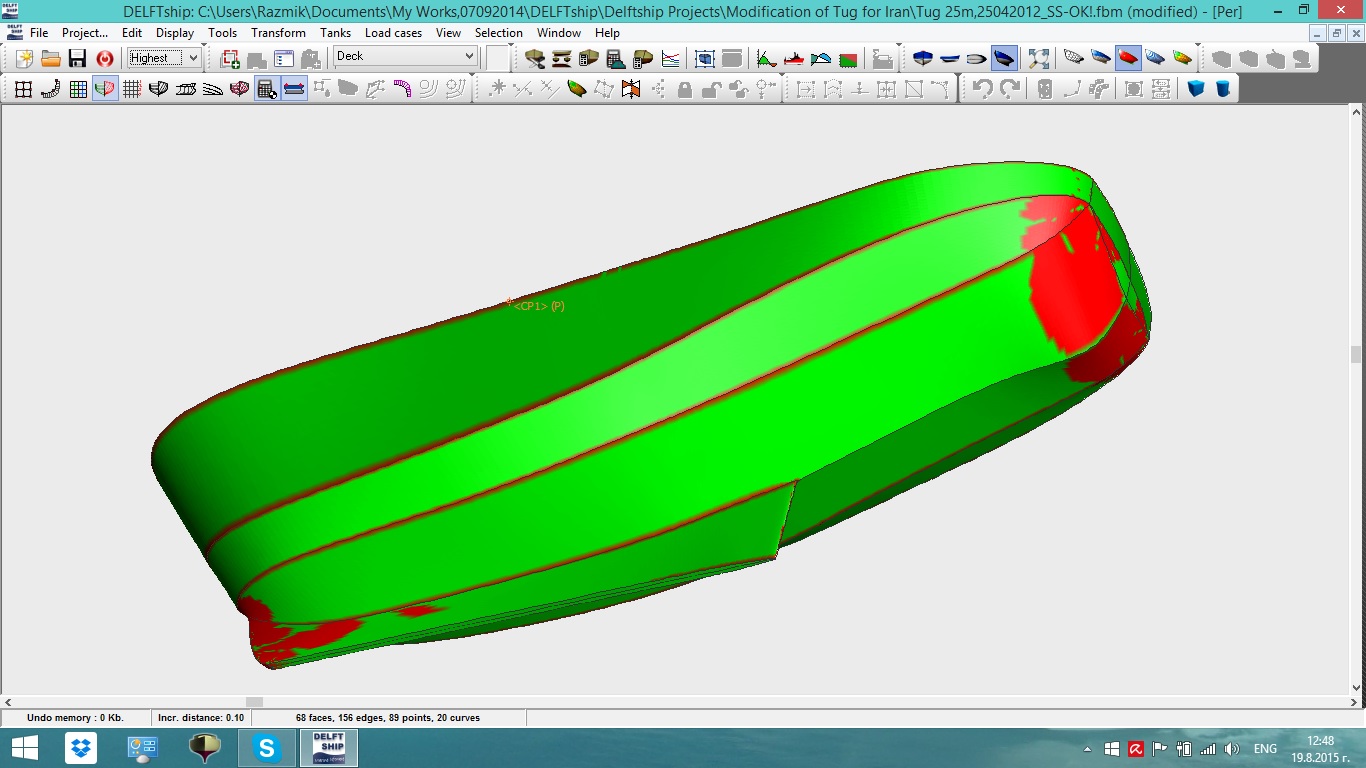
Task: Open the Windows Start button
Action: pyautogui.click(x=25, y=748)
